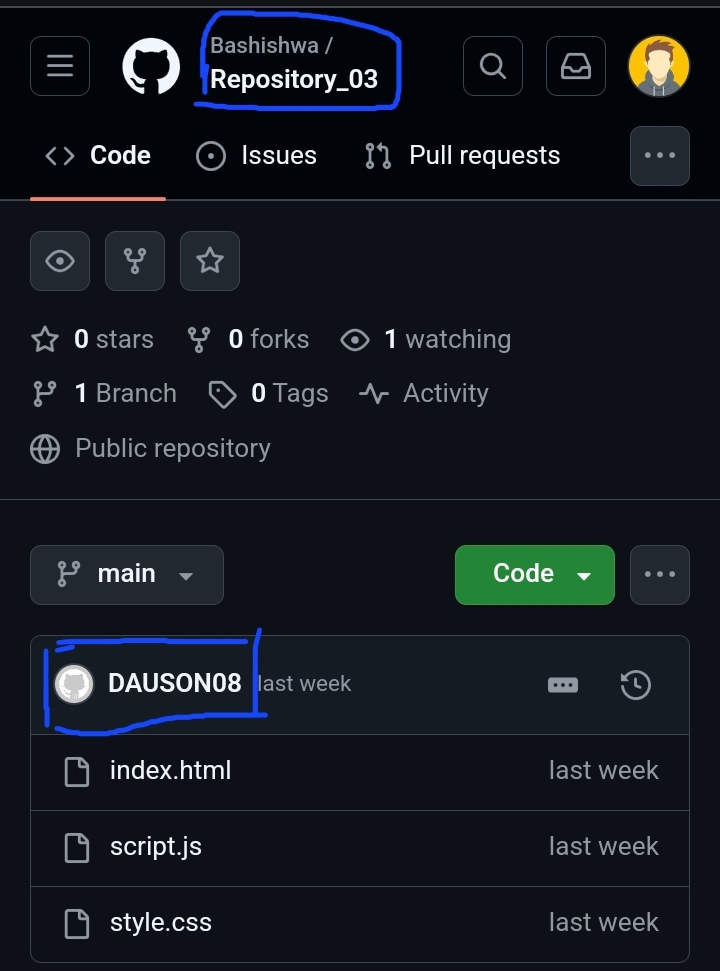Star the repository with star button
The width and height of the screenshot is (720, 971).
pyautogui.click(x=209, y=261)
